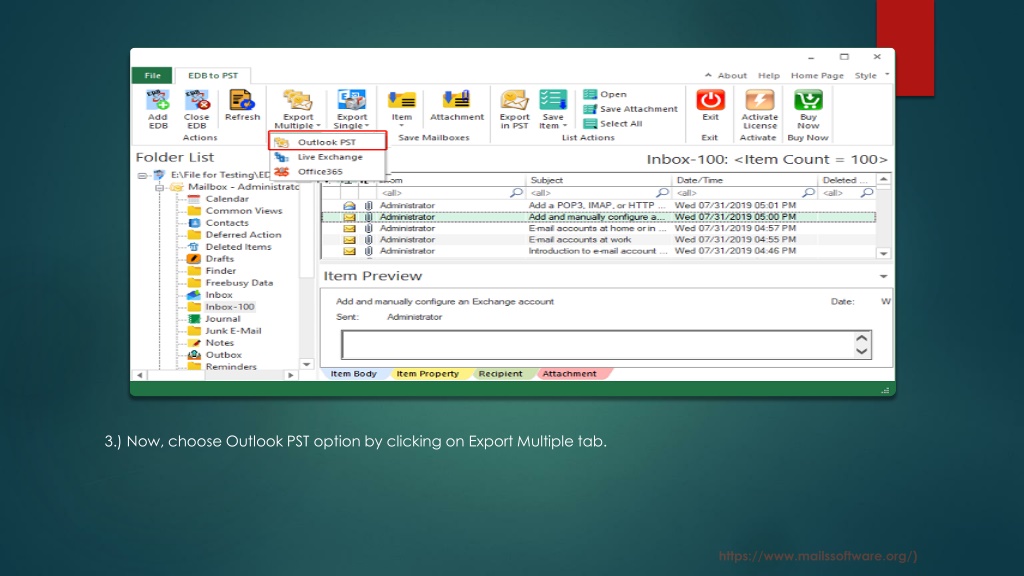This screenshot has width=1024, height=576.
Task: Select the Common Views folder
Action: (x=244, y=210)
